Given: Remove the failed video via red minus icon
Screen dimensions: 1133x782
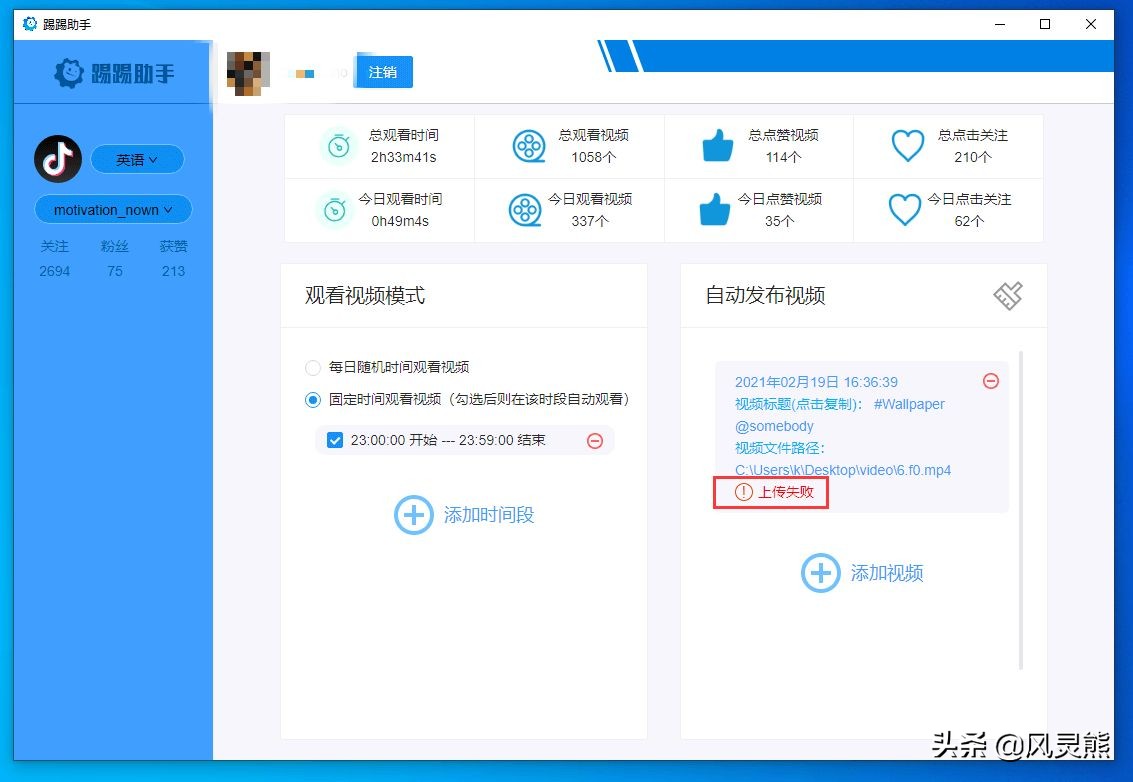Looking at the screenshot, I should (x=991, y=380).
